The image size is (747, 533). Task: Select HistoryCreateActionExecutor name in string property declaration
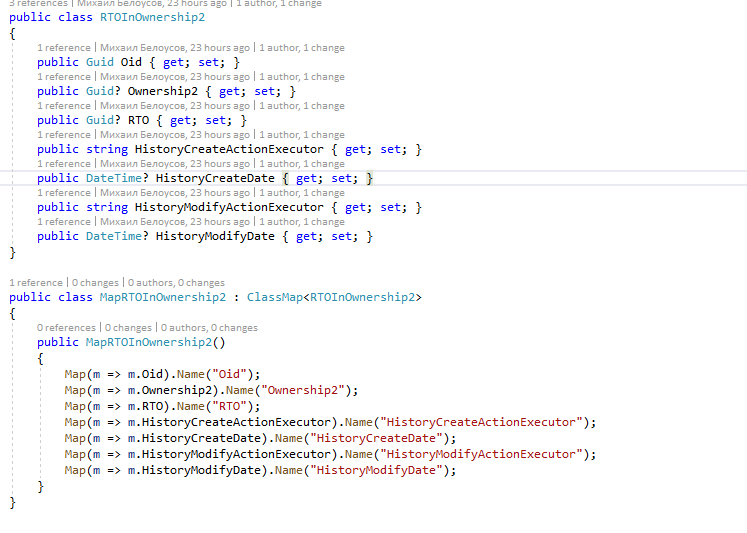click(229, 150)
